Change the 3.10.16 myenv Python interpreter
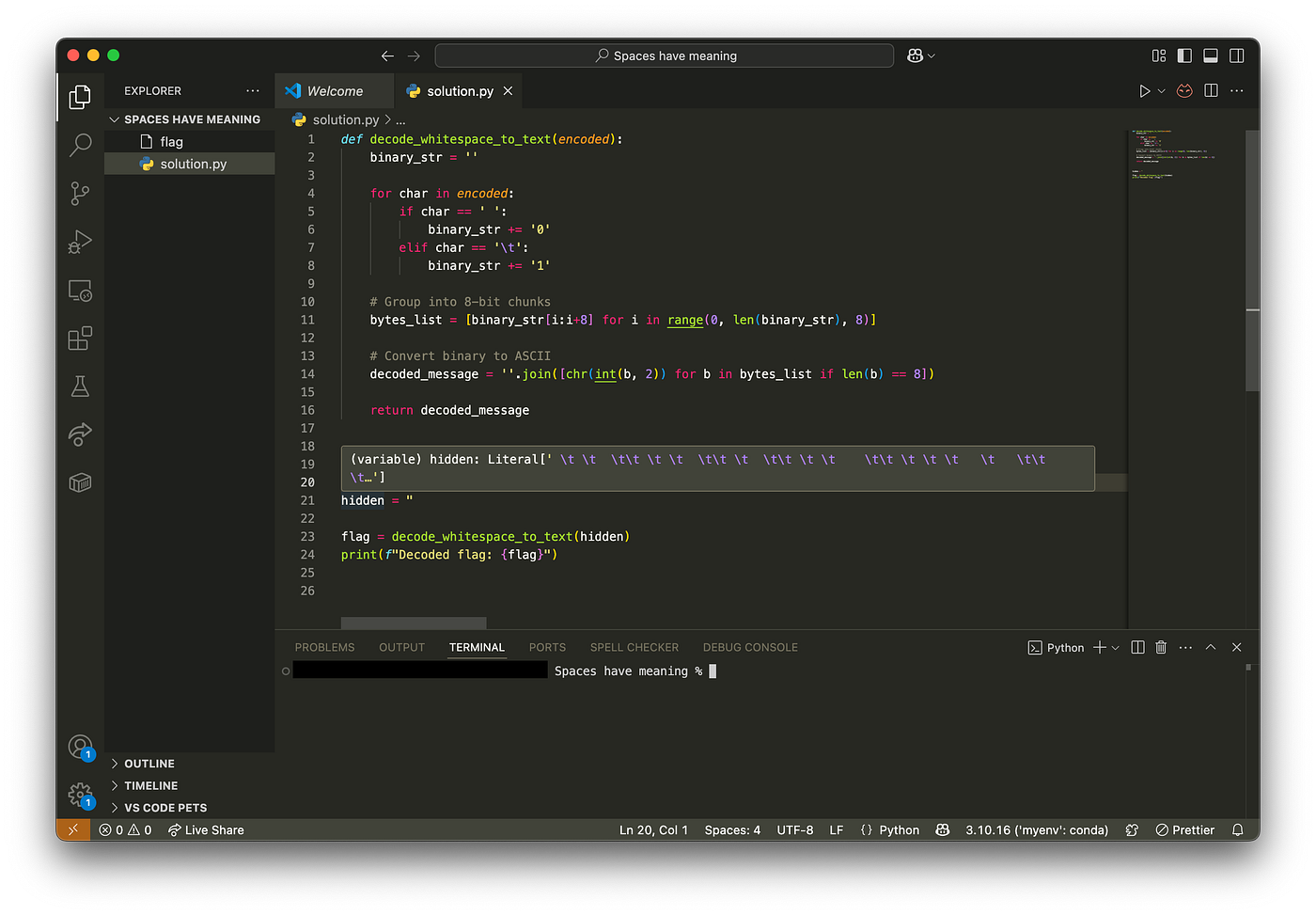The width and height of the screenshot is (1316, 915). (1037, 829)
